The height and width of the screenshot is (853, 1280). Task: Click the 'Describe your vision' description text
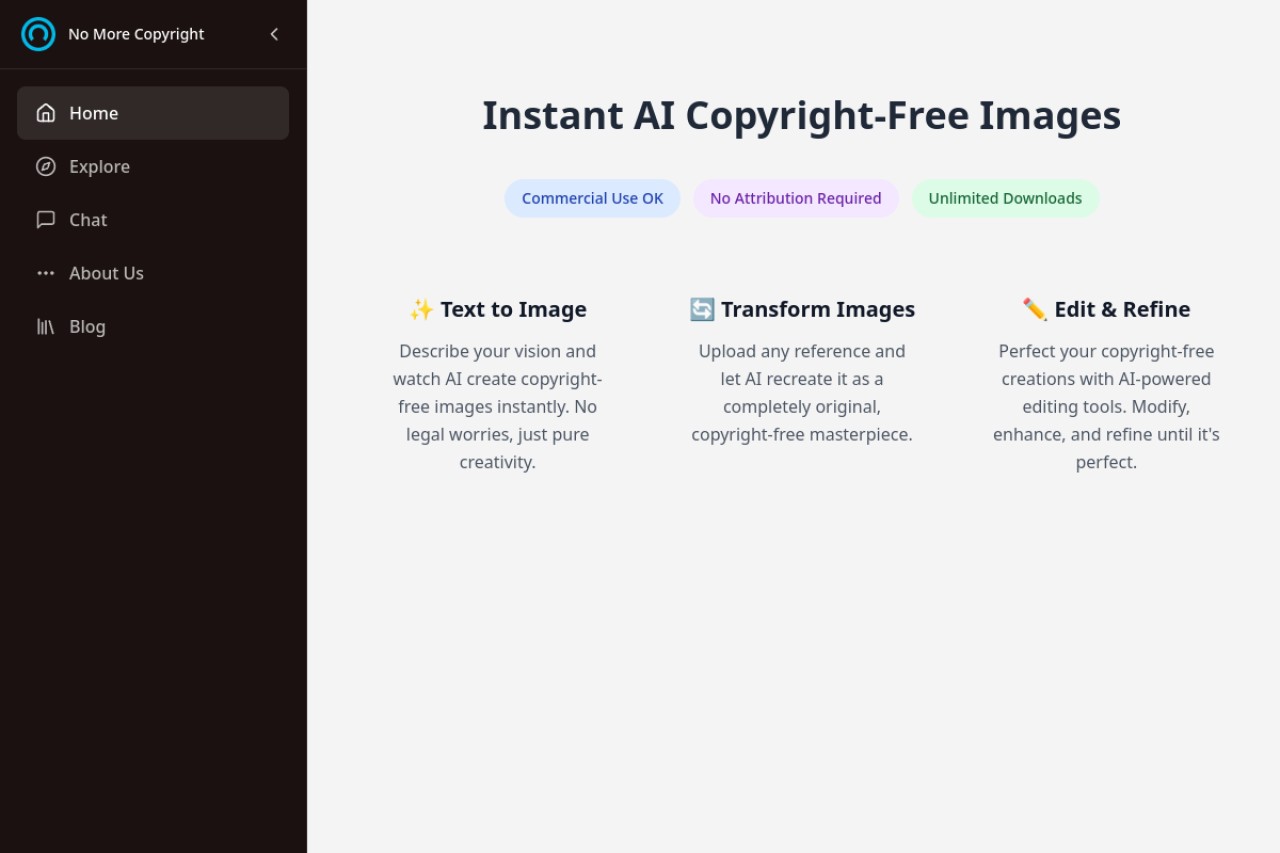click(498, 407)
